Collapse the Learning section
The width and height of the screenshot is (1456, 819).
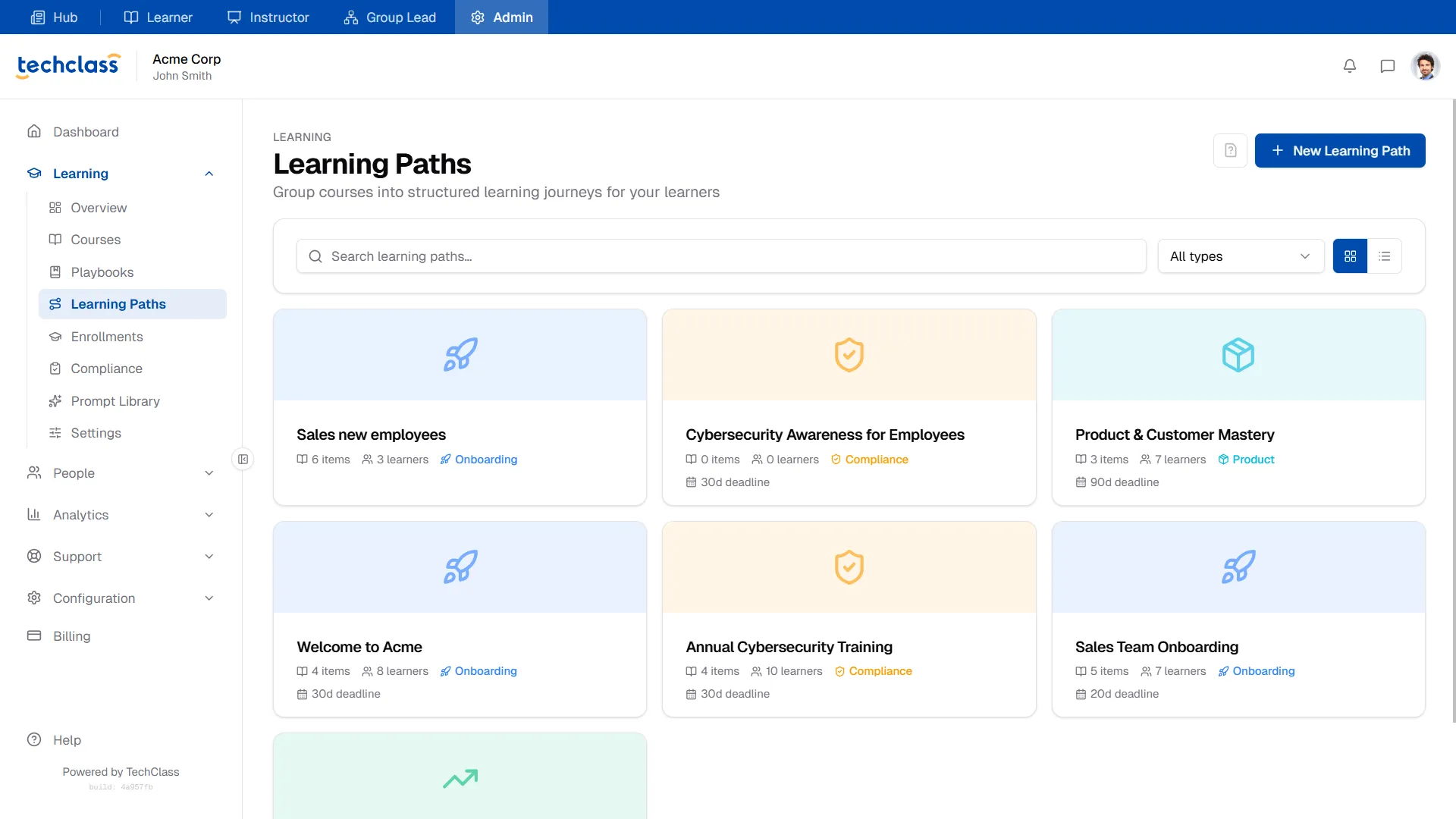121,174
